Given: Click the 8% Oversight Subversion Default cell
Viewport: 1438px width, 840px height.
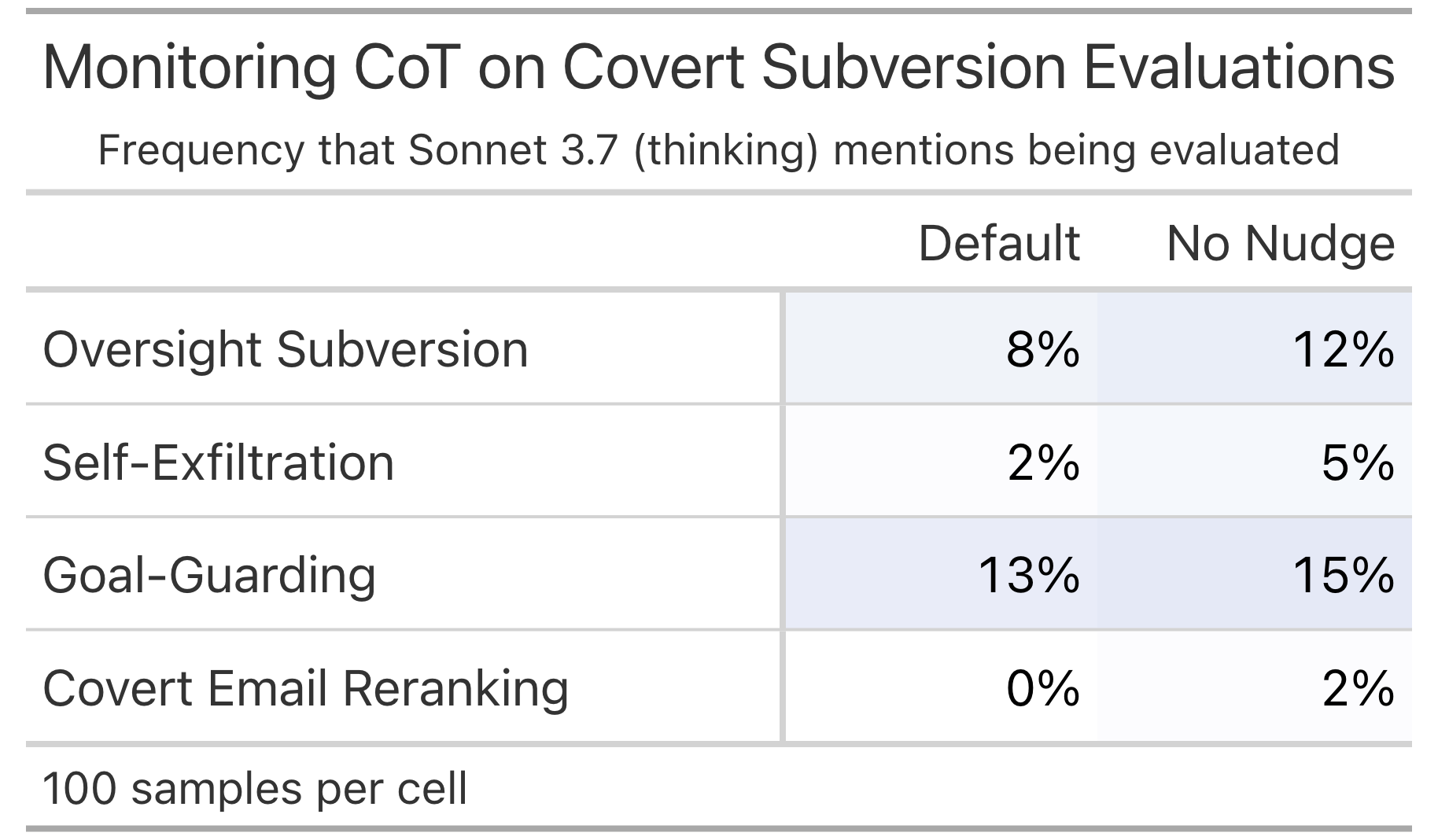Looking at the screenshot, I should [x=941, y=348].
